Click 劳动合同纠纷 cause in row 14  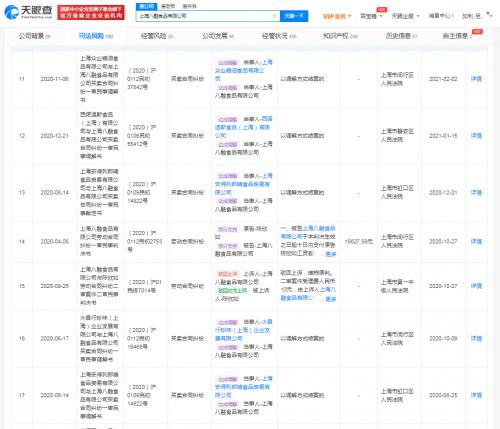[187, 241]
